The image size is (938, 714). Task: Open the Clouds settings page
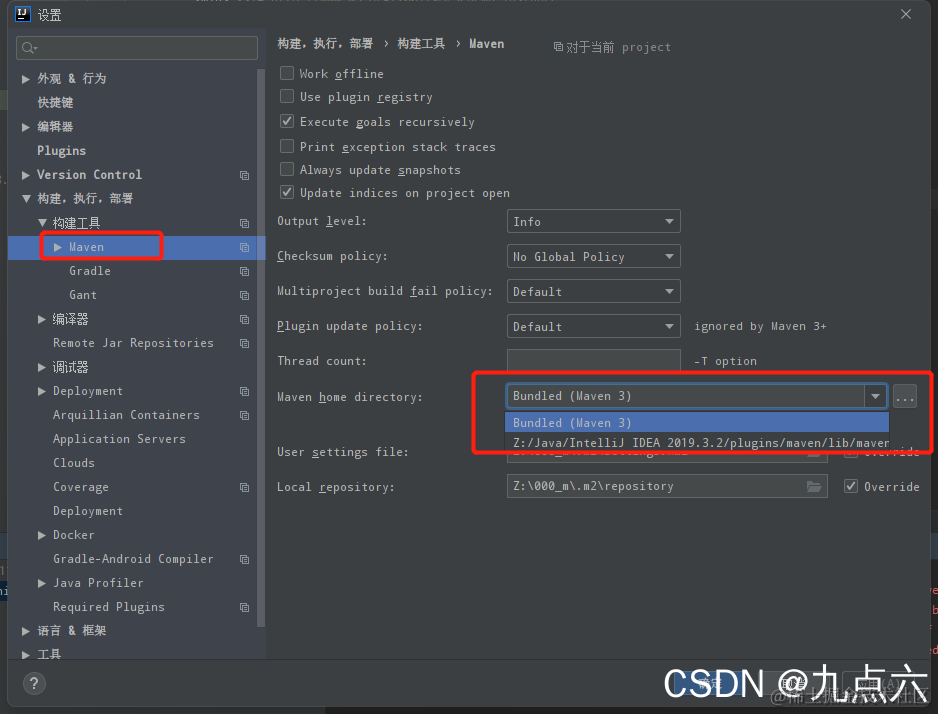pyautogui.click(x=74, y=463)
